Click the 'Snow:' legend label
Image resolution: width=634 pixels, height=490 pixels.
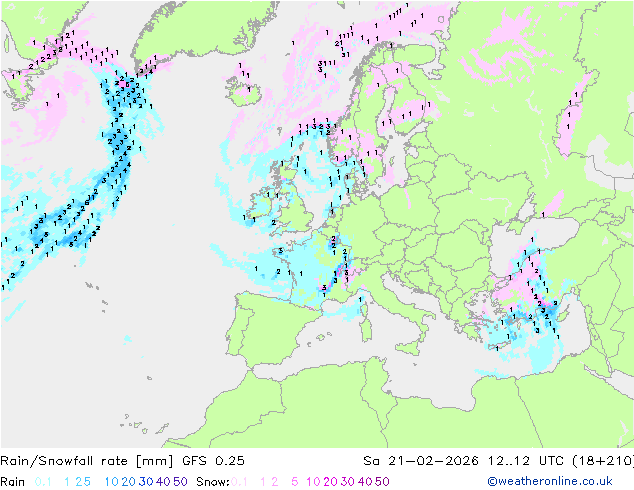[x=213, y=482]
